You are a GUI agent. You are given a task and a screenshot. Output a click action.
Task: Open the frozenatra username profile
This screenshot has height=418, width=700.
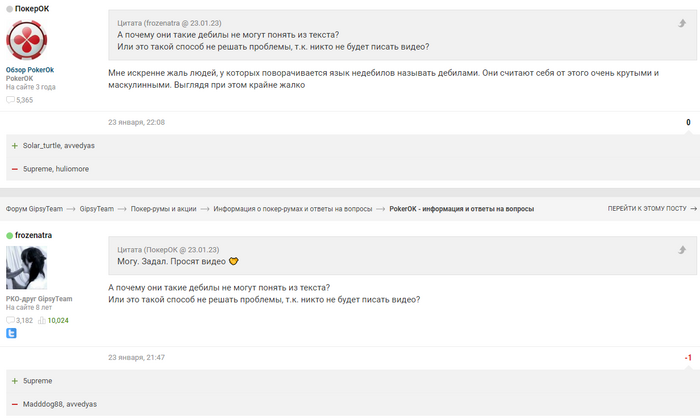[33, 235]
